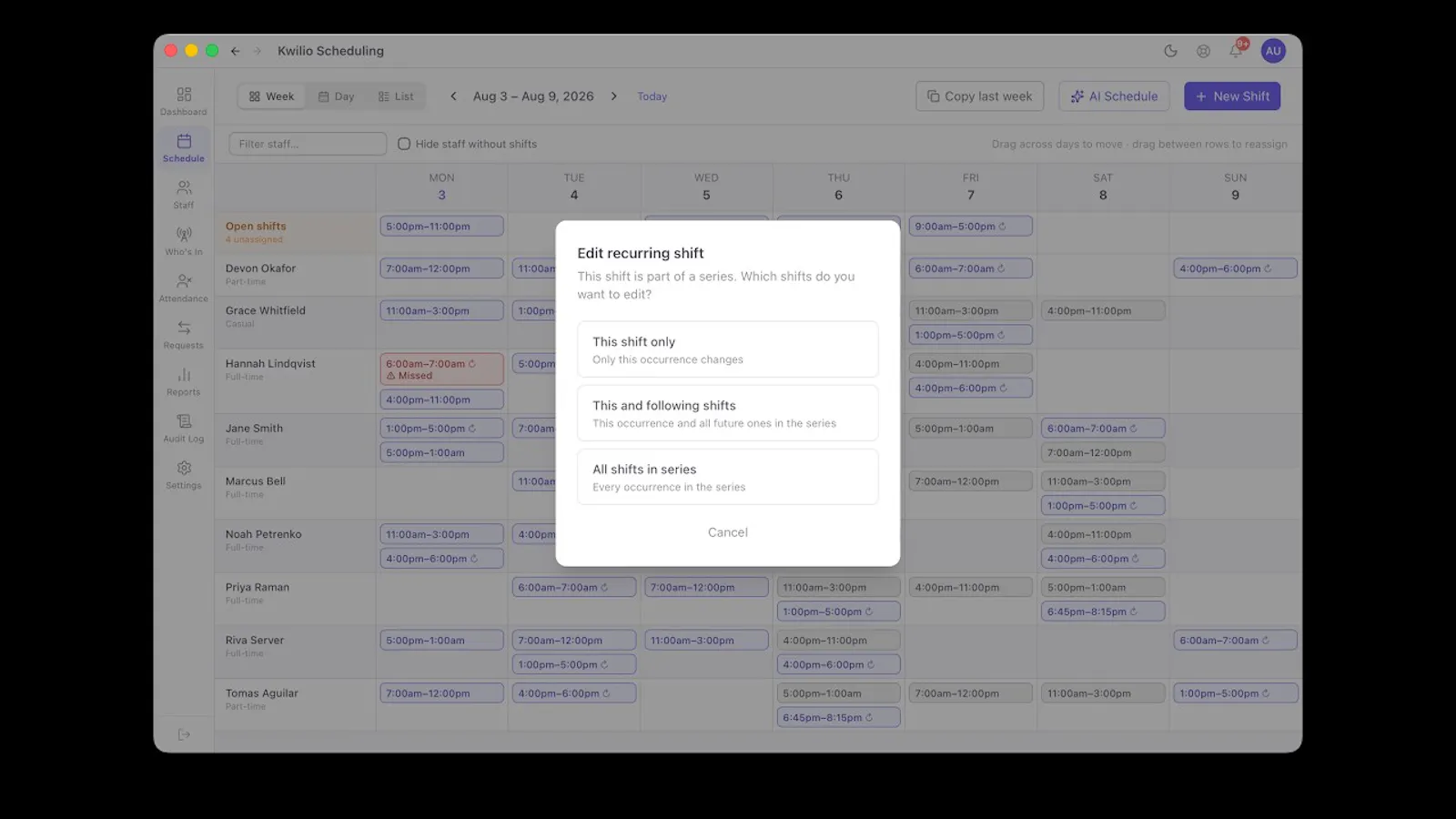Viewport: 1456px width, 819px height.
Task: Go to next week chevron
Action: point(614,96)
